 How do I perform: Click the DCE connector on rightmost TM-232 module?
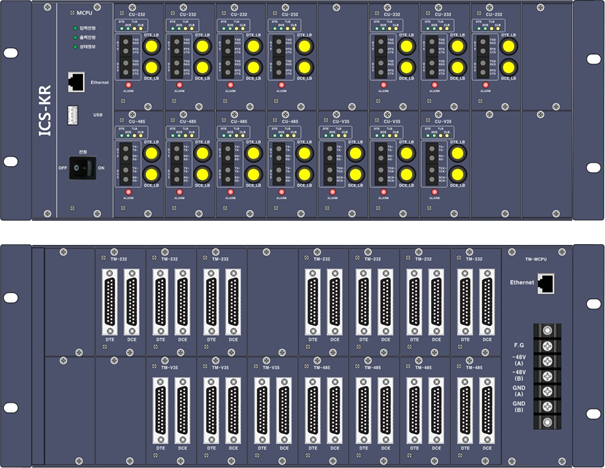click(486, 299)
